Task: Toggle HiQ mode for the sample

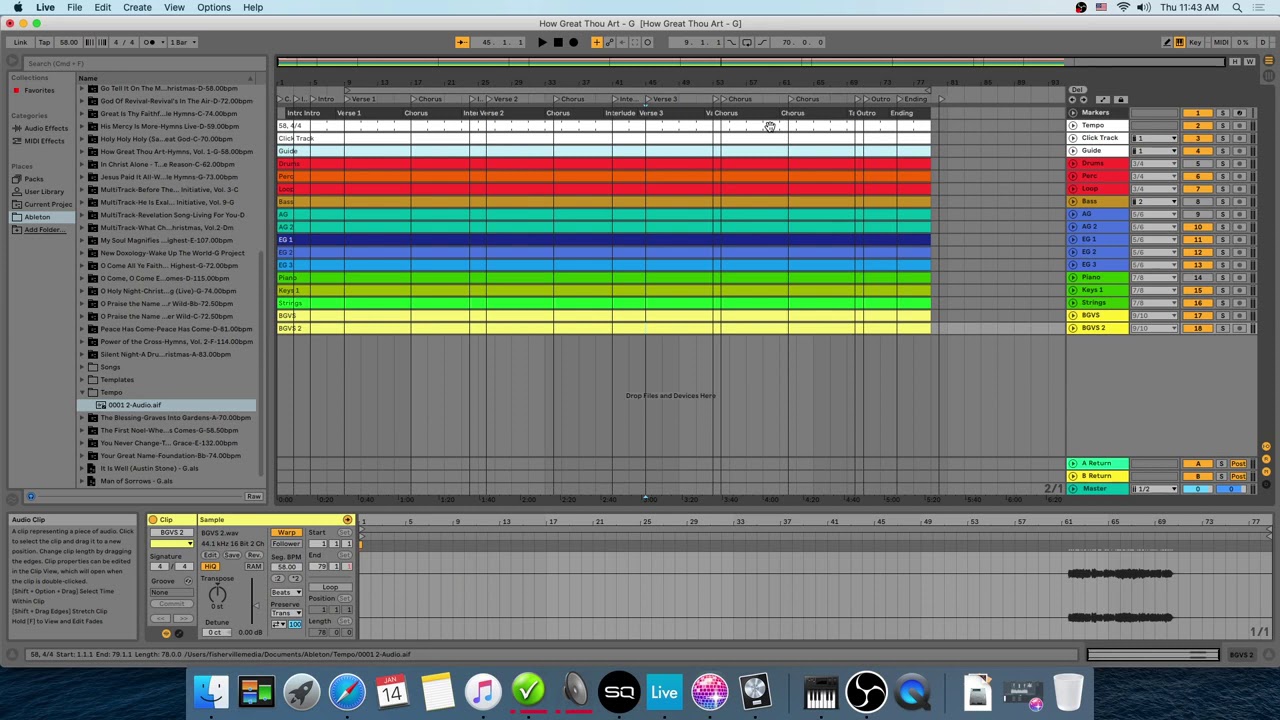Action: [210, 567]
